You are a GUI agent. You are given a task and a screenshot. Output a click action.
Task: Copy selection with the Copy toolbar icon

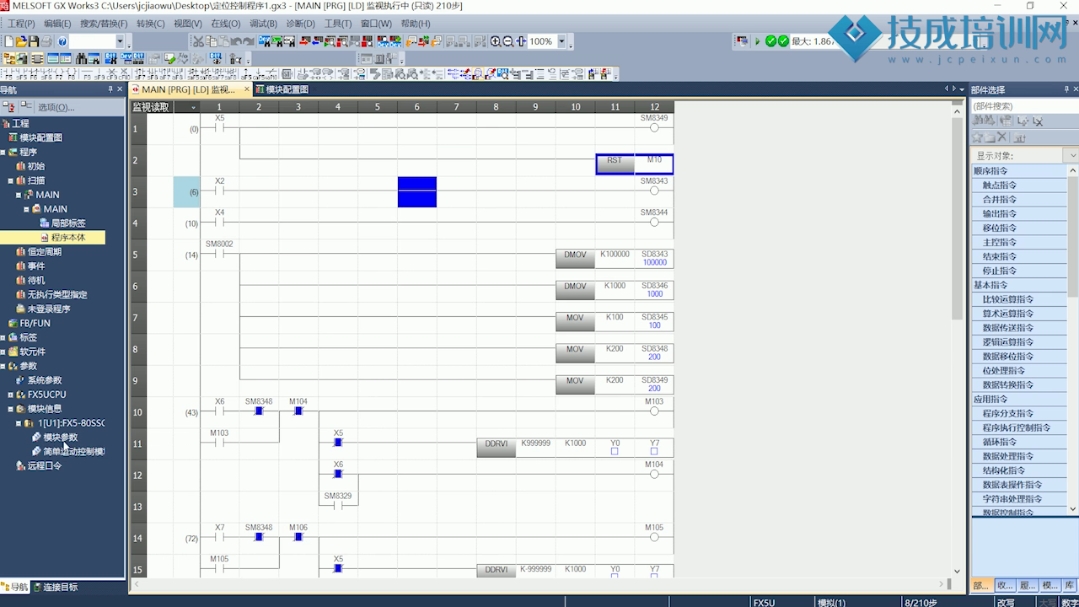pos(211,42)
